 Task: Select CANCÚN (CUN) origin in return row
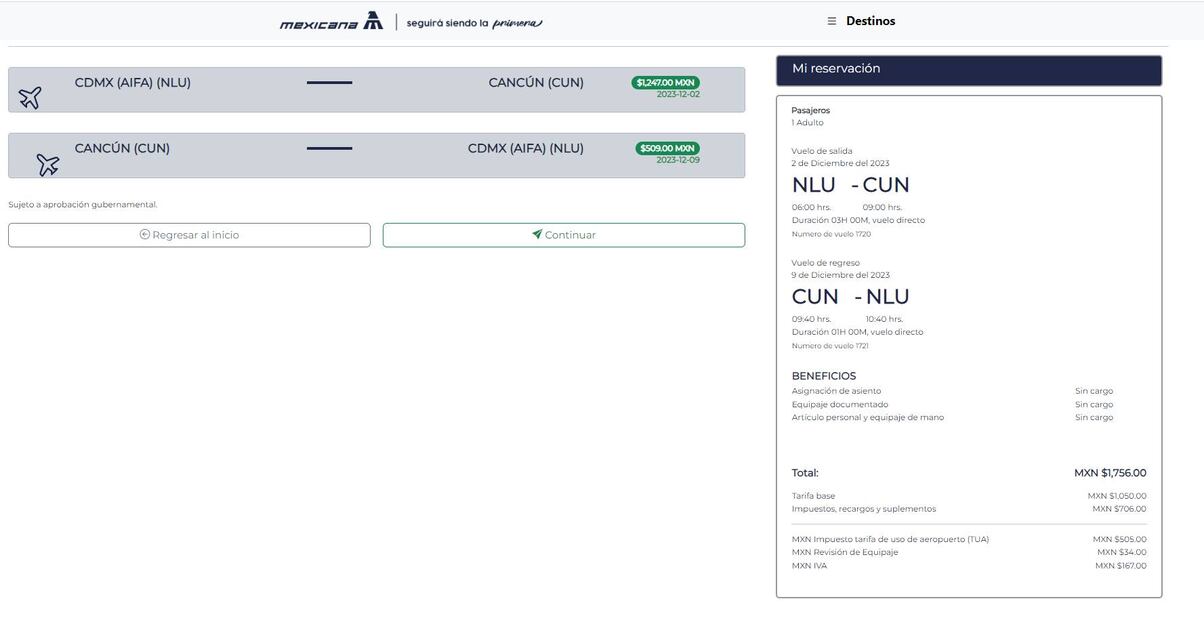tap(122, 149)
